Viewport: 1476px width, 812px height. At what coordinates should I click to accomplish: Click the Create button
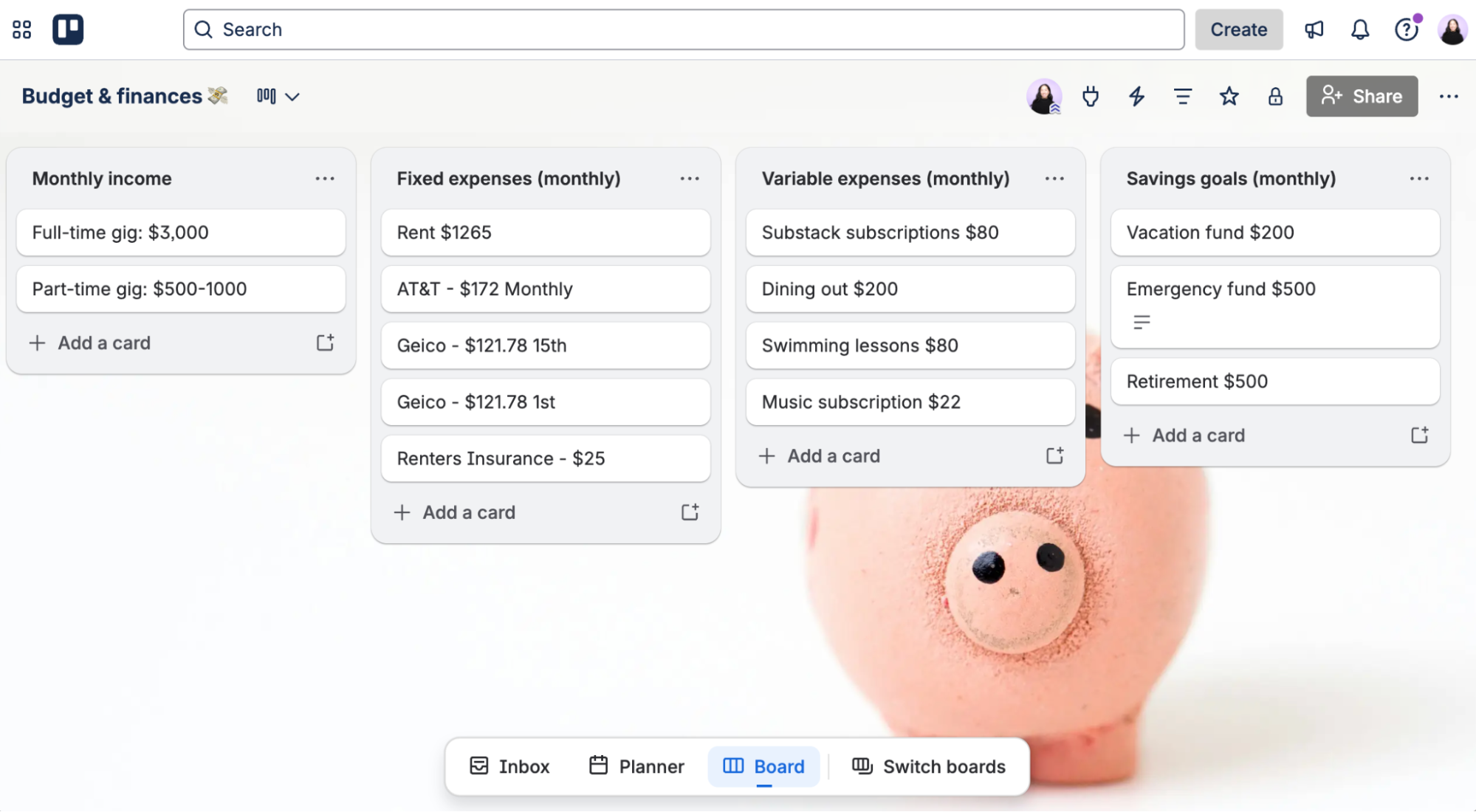[1238, 30]
